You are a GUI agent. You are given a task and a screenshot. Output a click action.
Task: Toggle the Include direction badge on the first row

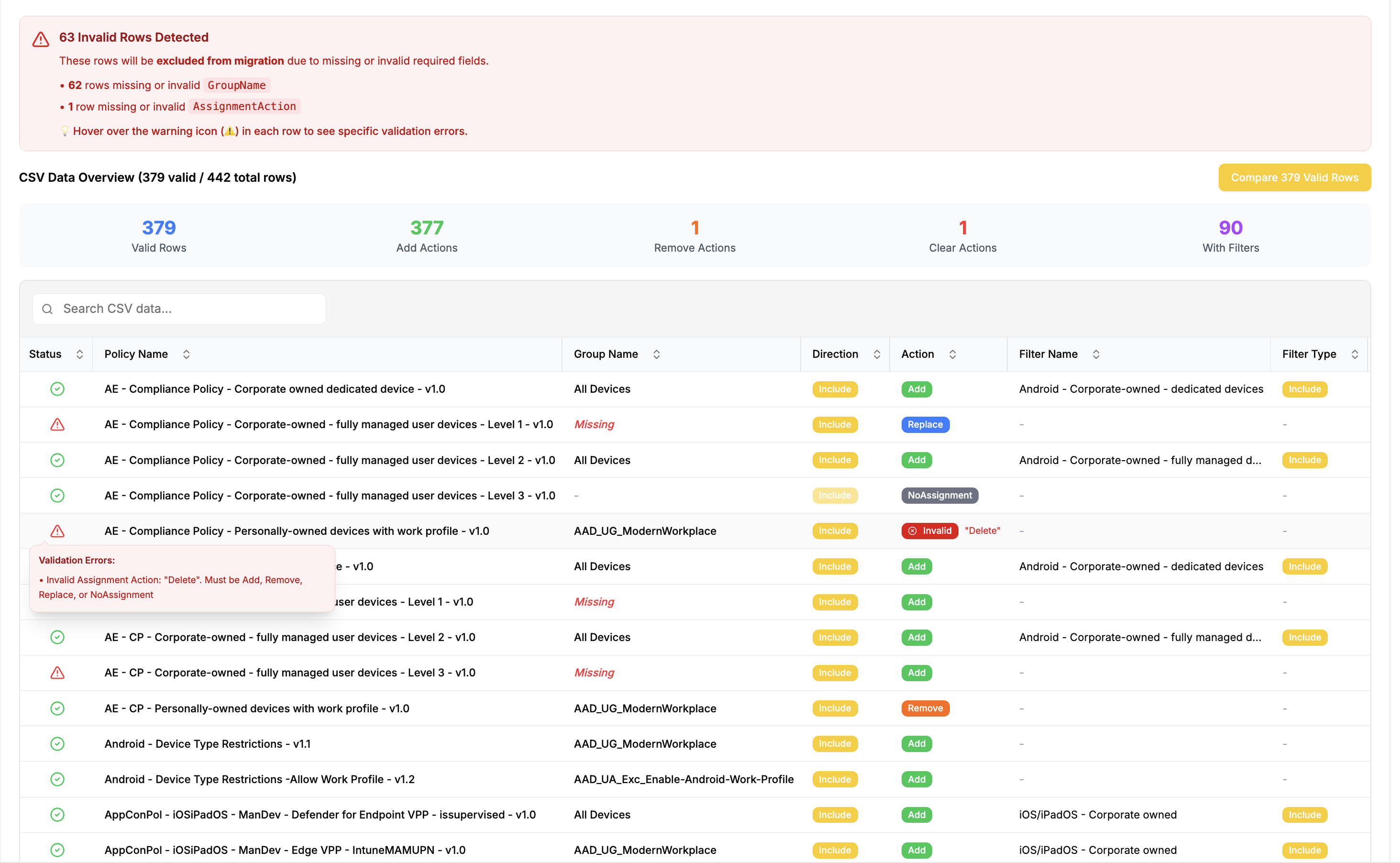(x=834, y=389)
